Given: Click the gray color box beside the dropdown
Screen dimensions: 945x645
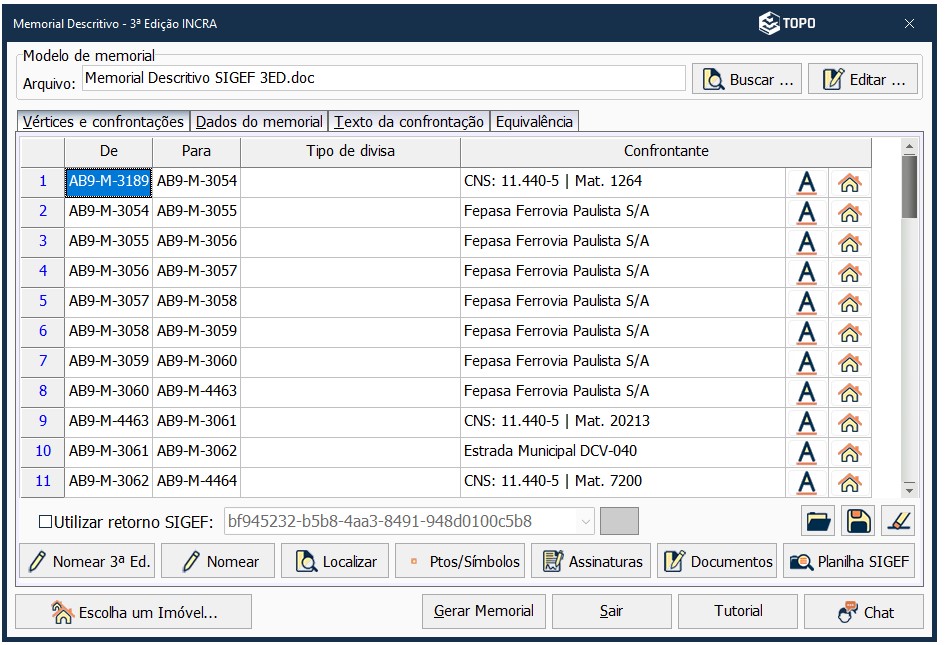Looking at the screenshot, I should click(x=618, y=521).
